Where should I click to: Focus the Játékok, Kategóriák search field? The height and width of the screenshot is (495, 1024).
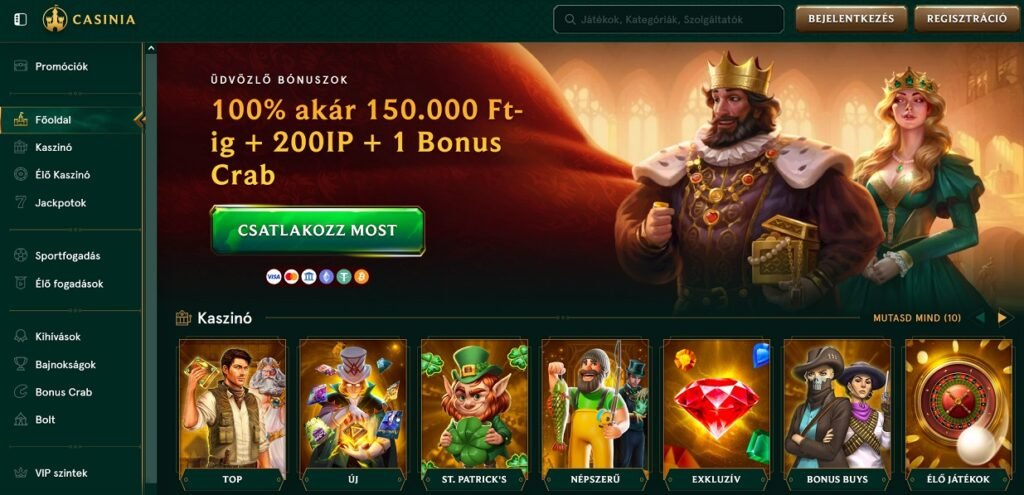pyautogui.click(x=668, y=20)
